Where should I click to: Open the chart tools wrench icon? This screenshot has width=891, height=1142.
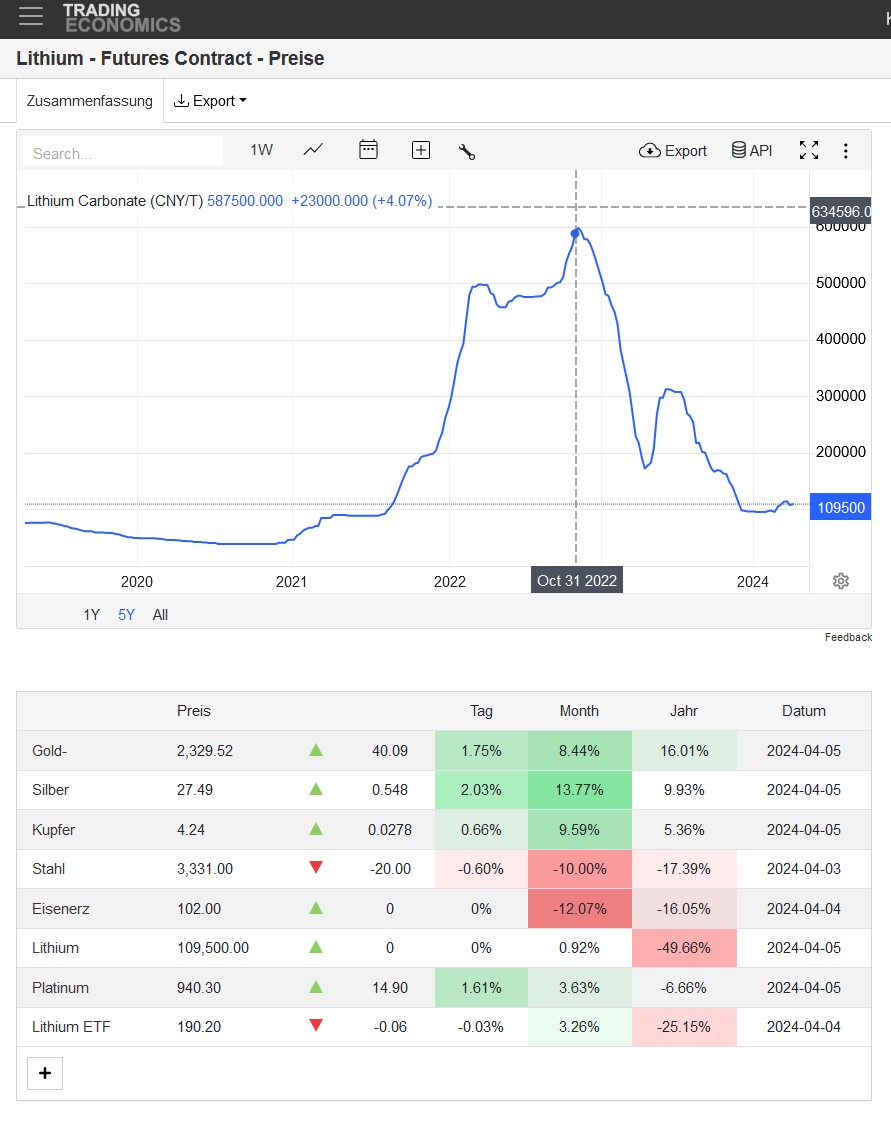tap(467, 151)
